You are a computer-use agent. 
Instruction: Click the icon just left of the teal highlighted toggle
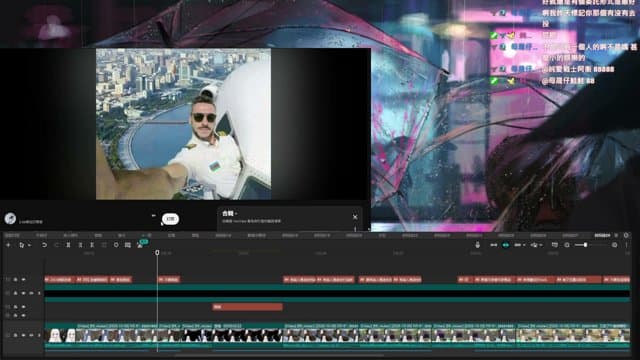pyautogui.click(x=493, y=245)
